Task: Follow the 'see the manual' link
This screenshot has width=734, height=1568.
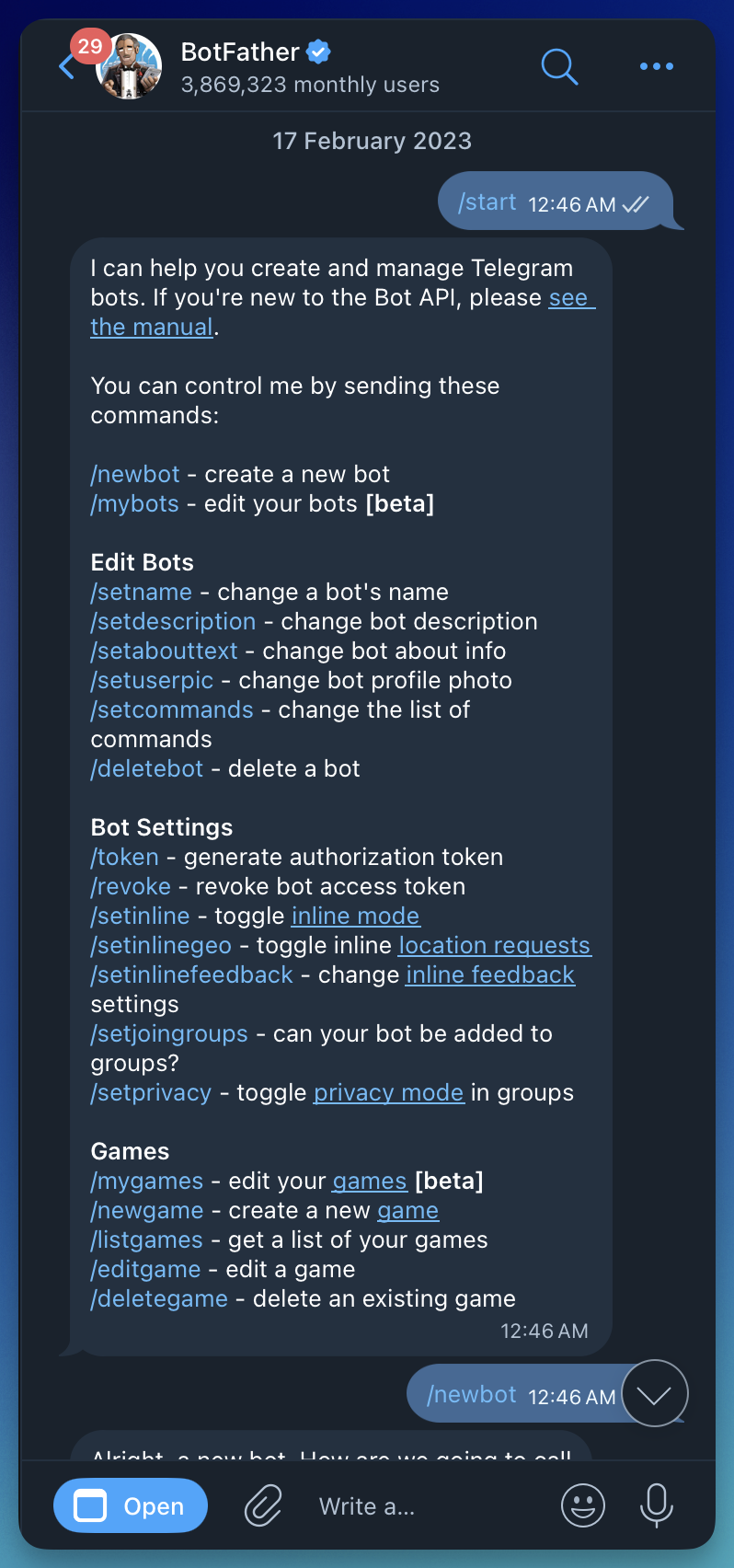Action: 152,326
